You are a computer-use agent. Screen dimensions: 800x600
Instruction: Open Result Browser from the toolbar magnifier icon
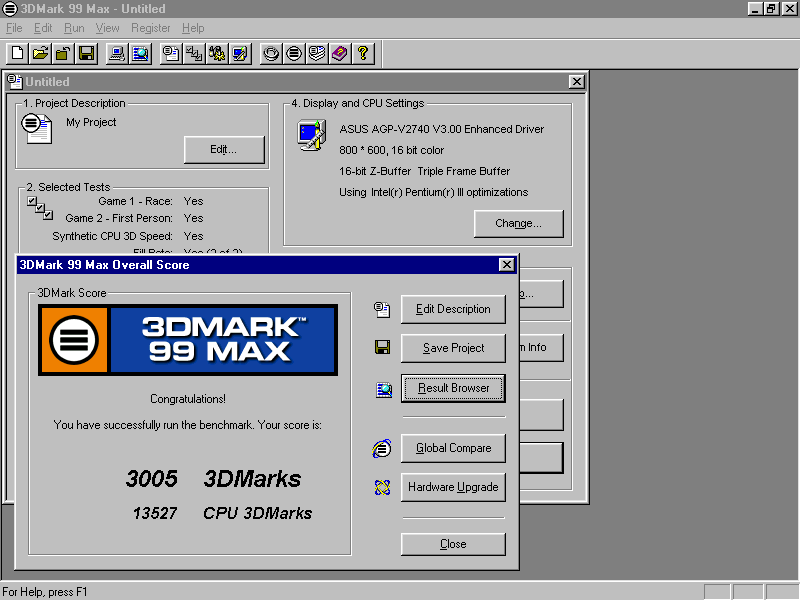tap(140, 54)
